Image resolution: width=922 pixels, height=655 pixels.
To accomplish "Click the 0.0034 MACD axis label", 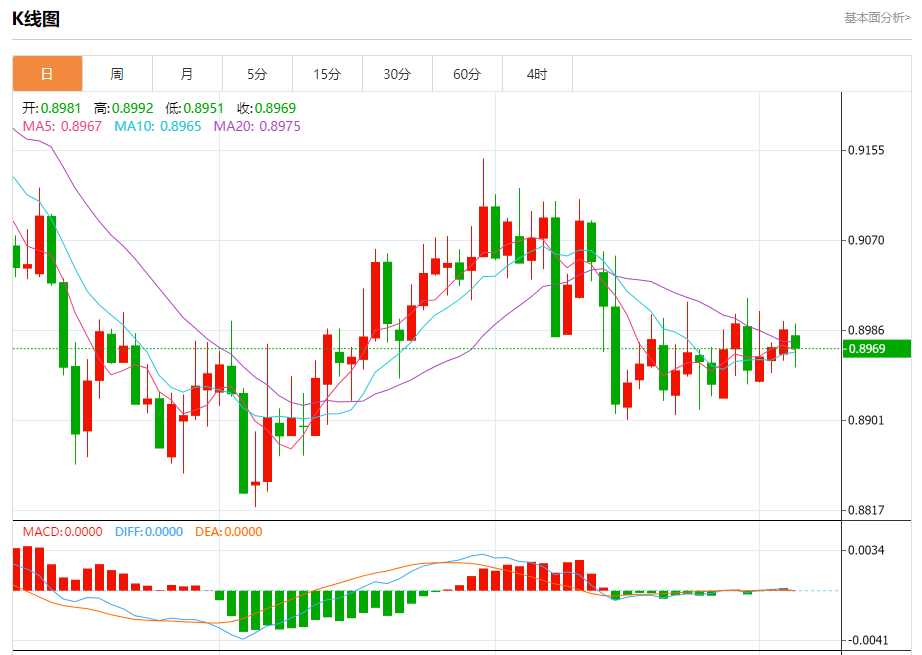I will tap(866, 550).
